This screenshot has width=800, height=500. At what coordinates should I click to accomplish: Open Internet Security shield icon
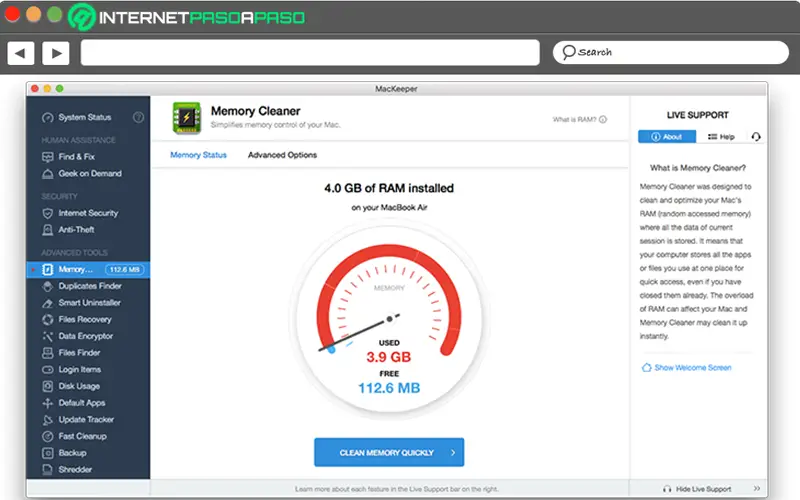click(x=47, y=213)
